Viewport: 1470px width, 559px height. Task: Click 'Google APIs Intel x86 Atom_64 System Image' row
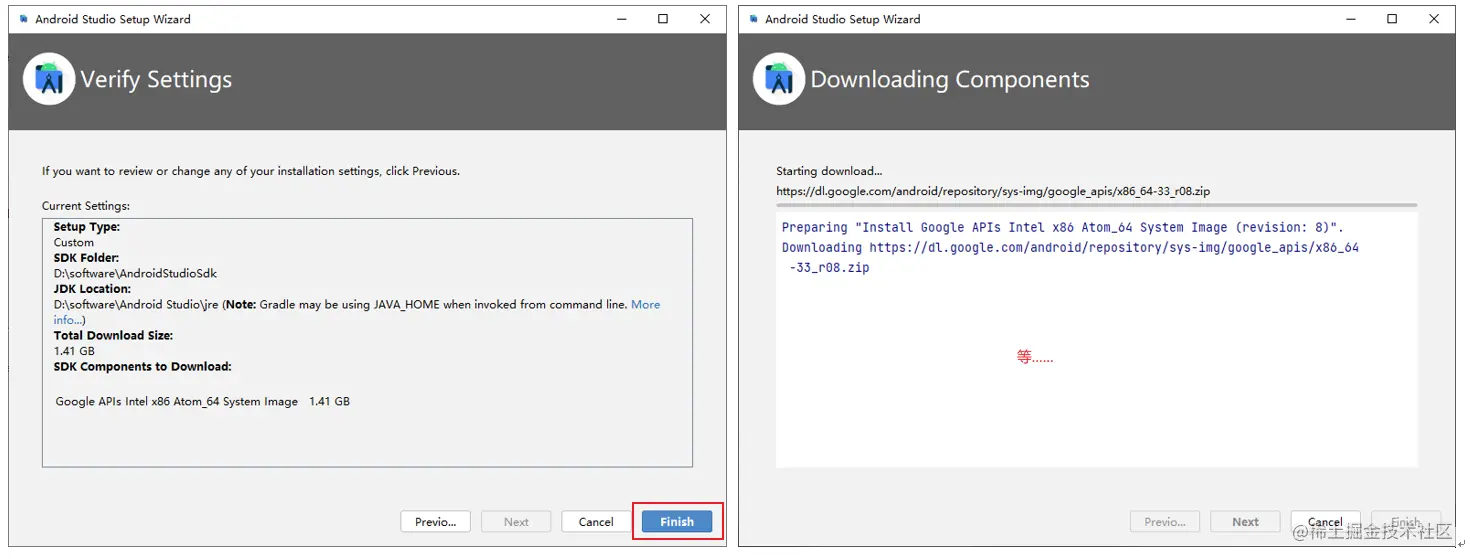[x=203, y=401]
